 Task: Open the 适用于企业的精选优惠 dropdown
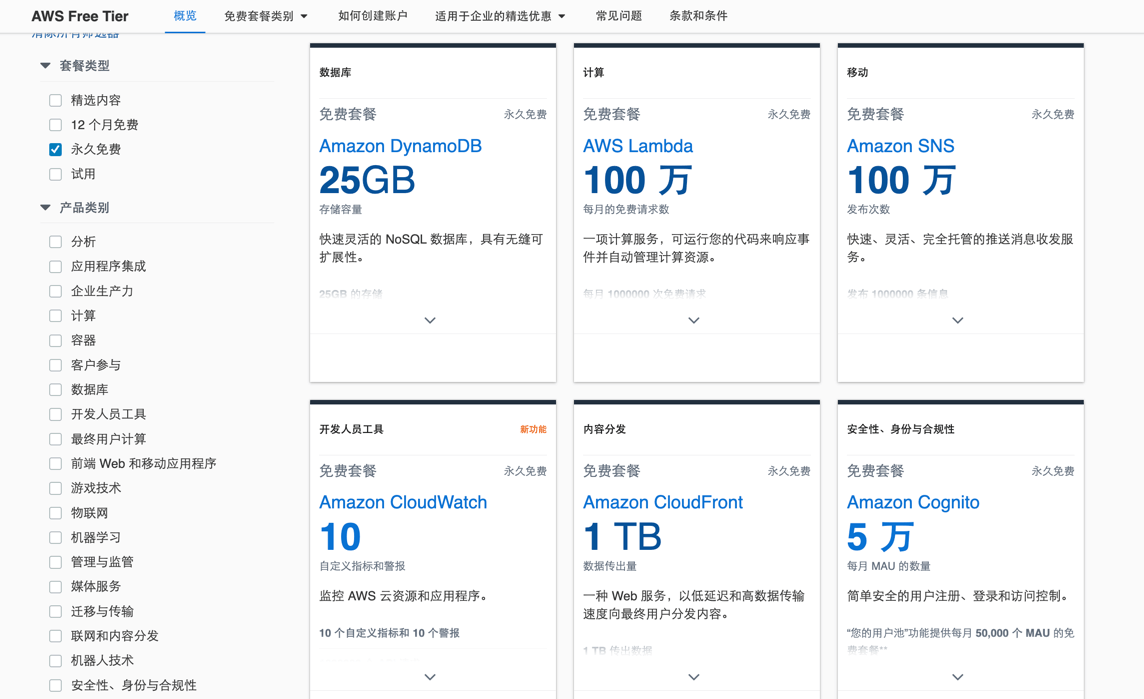(500, 16)
